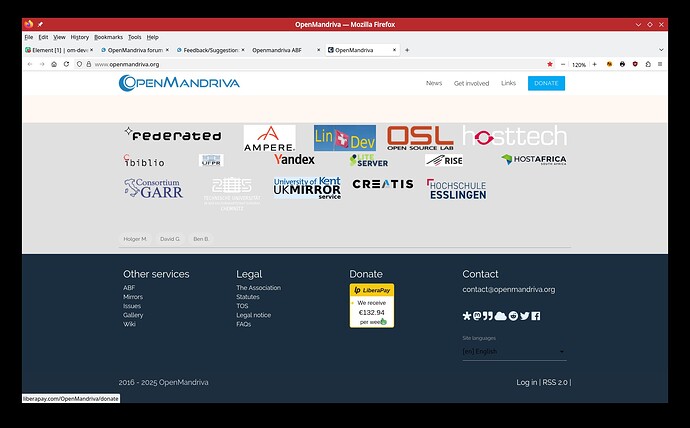The height and width of the screenshot is (428, 690).
Task: Close the Openmandriva ABF tab
Action: point(319,50)
